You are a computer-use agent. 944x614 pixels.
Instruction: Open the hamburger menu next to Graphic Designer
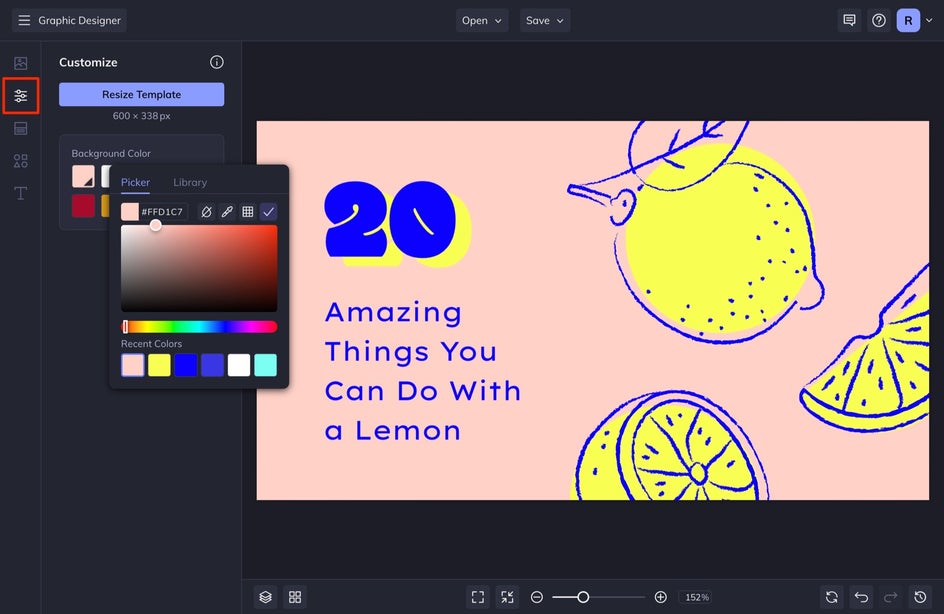(24, 20)
